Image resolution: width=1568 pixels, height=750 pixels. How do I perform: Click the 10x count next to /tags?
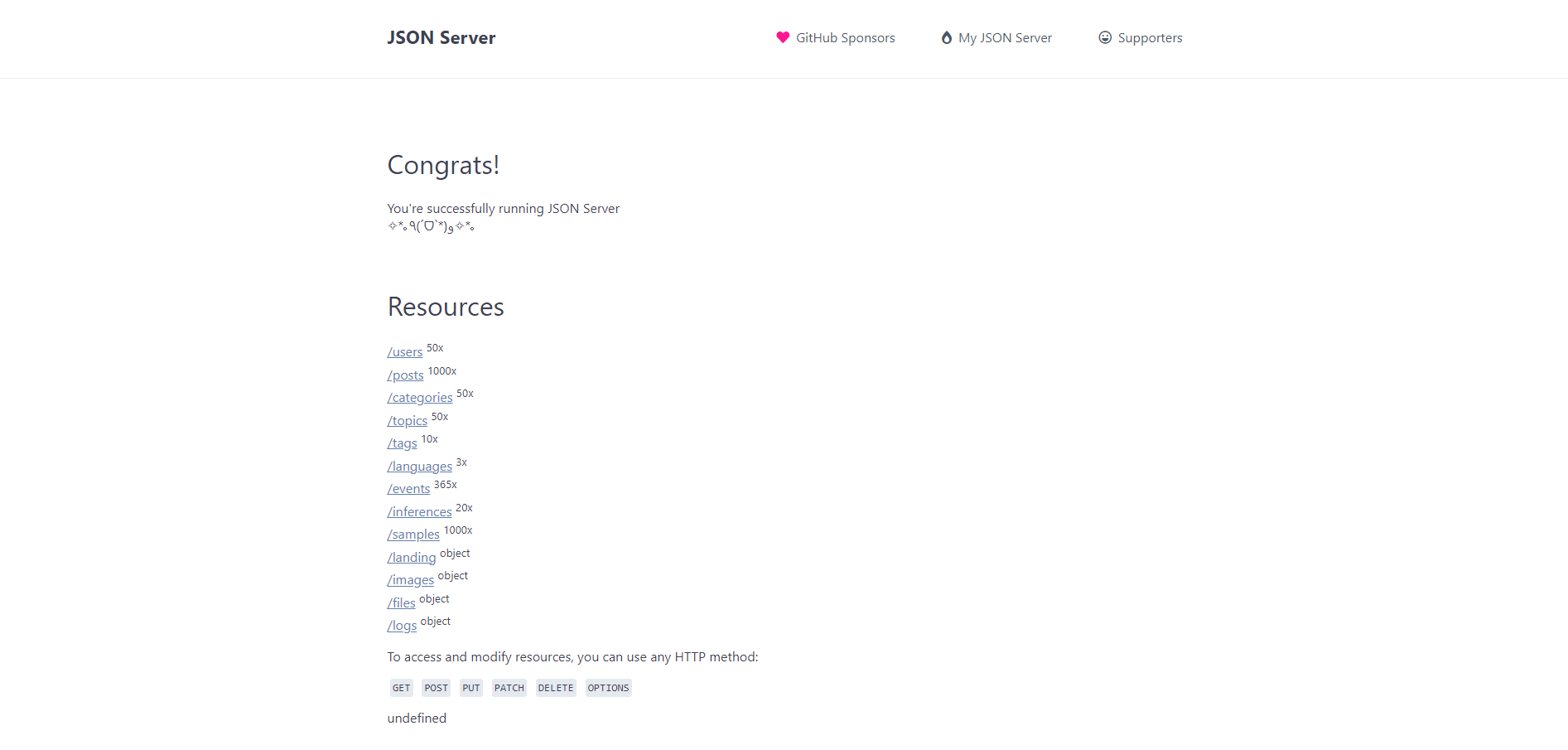pos(430,439)
